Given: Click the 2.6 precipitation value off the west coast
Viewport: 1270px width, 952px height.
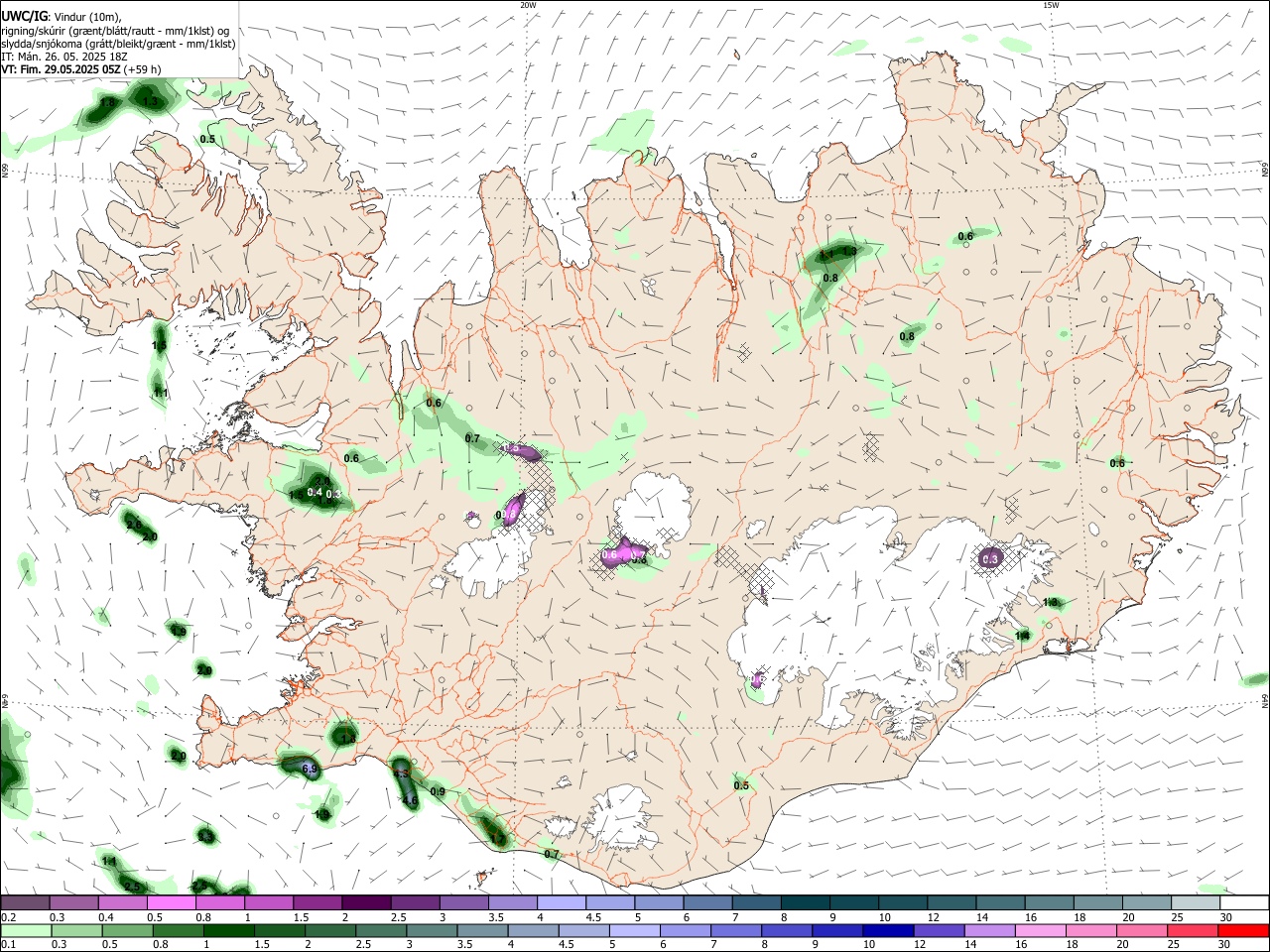Looking at the screenshot, I should pos(134,525).
